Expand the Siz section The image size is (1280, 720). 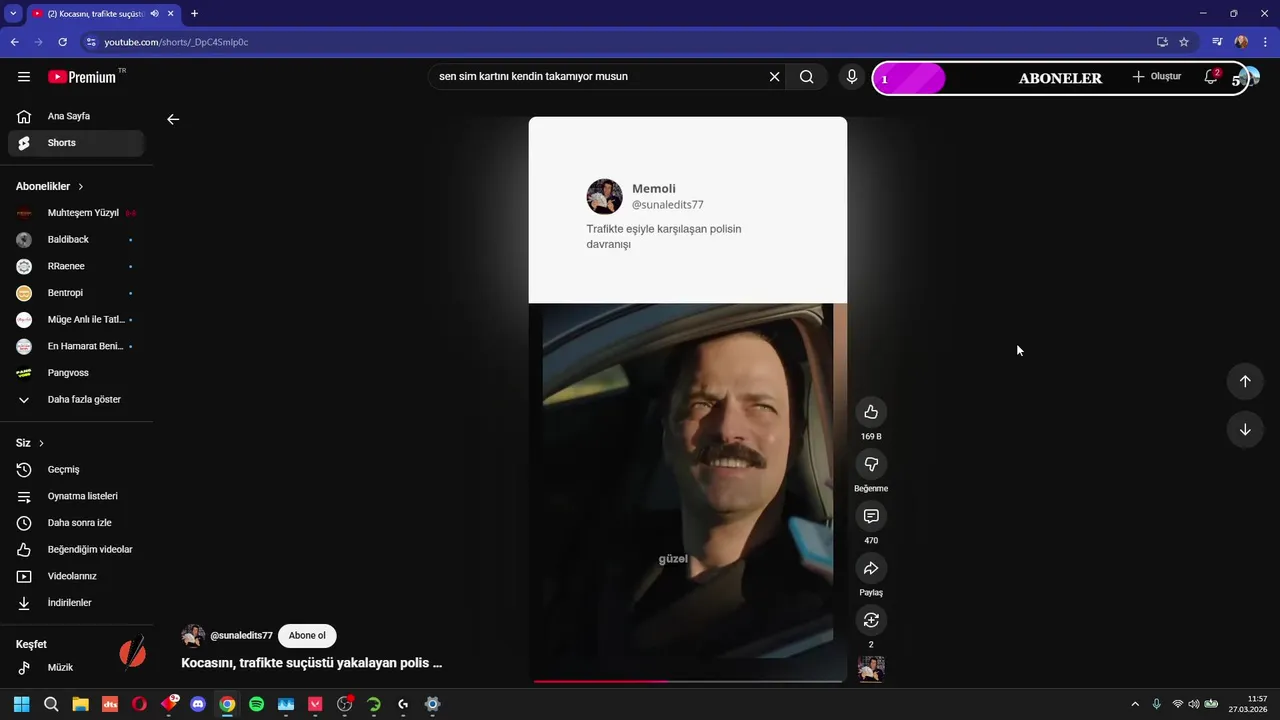(x=30, y=443)
